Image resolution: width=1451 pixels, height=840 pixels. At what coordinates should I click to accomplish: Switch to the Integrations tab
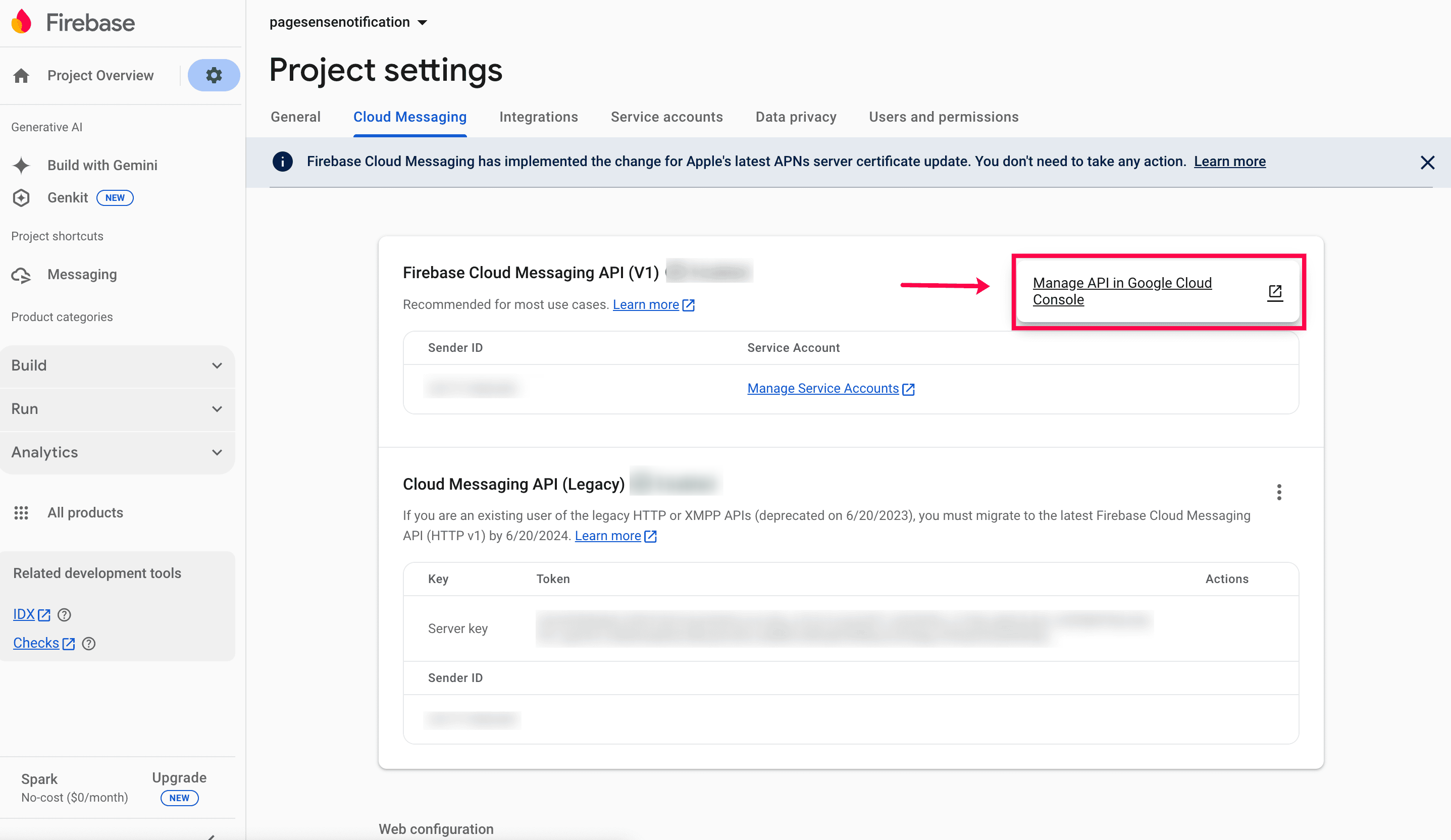[x=538, y=117]
